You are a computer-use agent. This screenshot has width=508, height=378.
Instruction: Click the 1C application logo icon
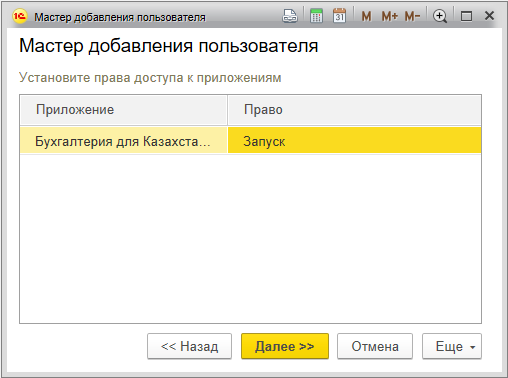[19, 16]
